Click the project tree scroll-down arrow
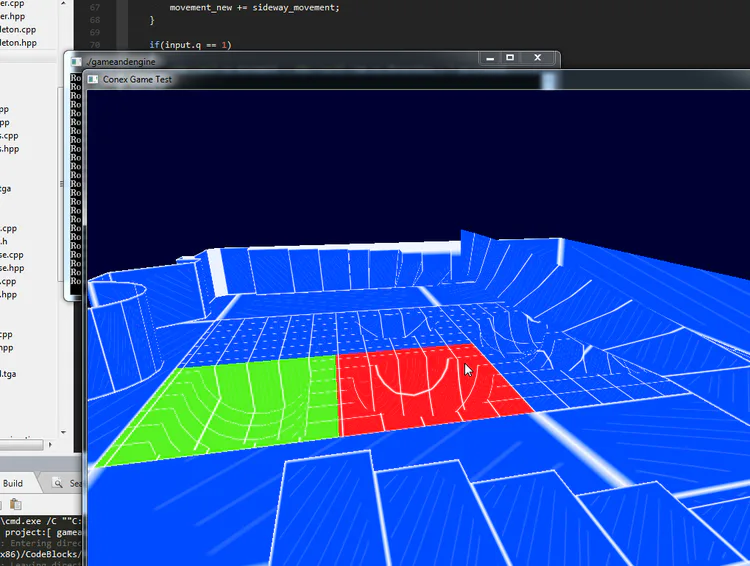 tap(63, 433)
